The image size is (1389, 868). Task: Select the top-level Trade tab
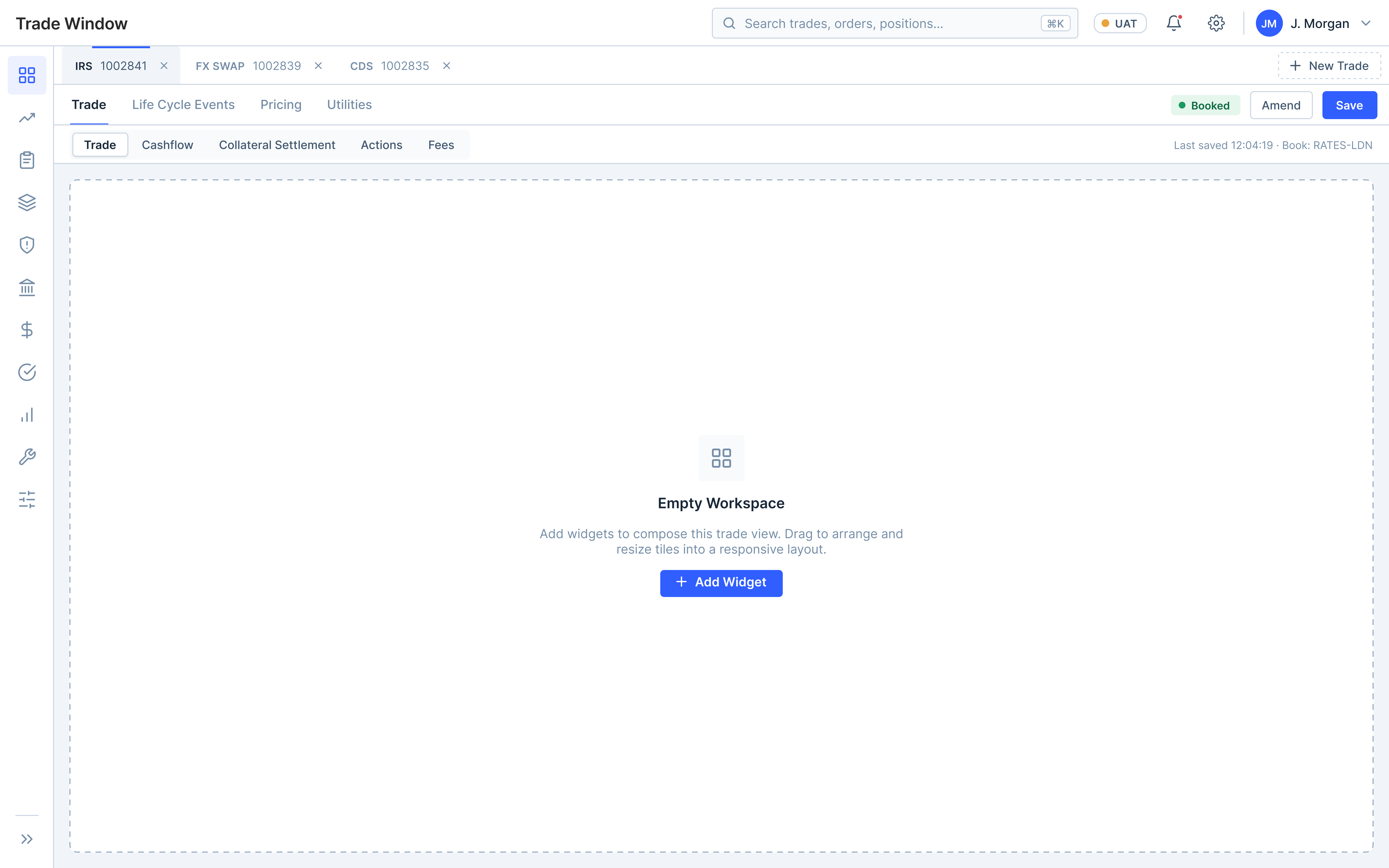point(89,105)
